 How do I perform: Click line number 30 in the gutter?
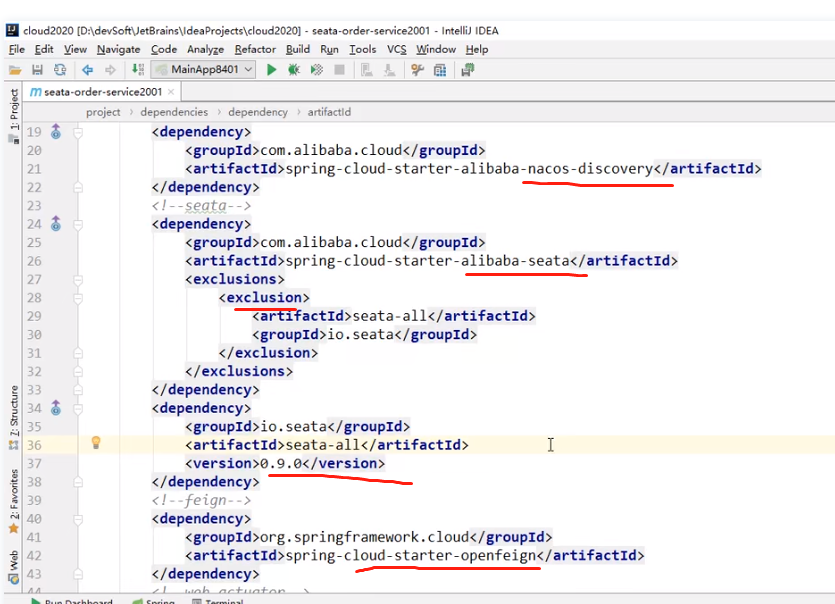(34, 334)
